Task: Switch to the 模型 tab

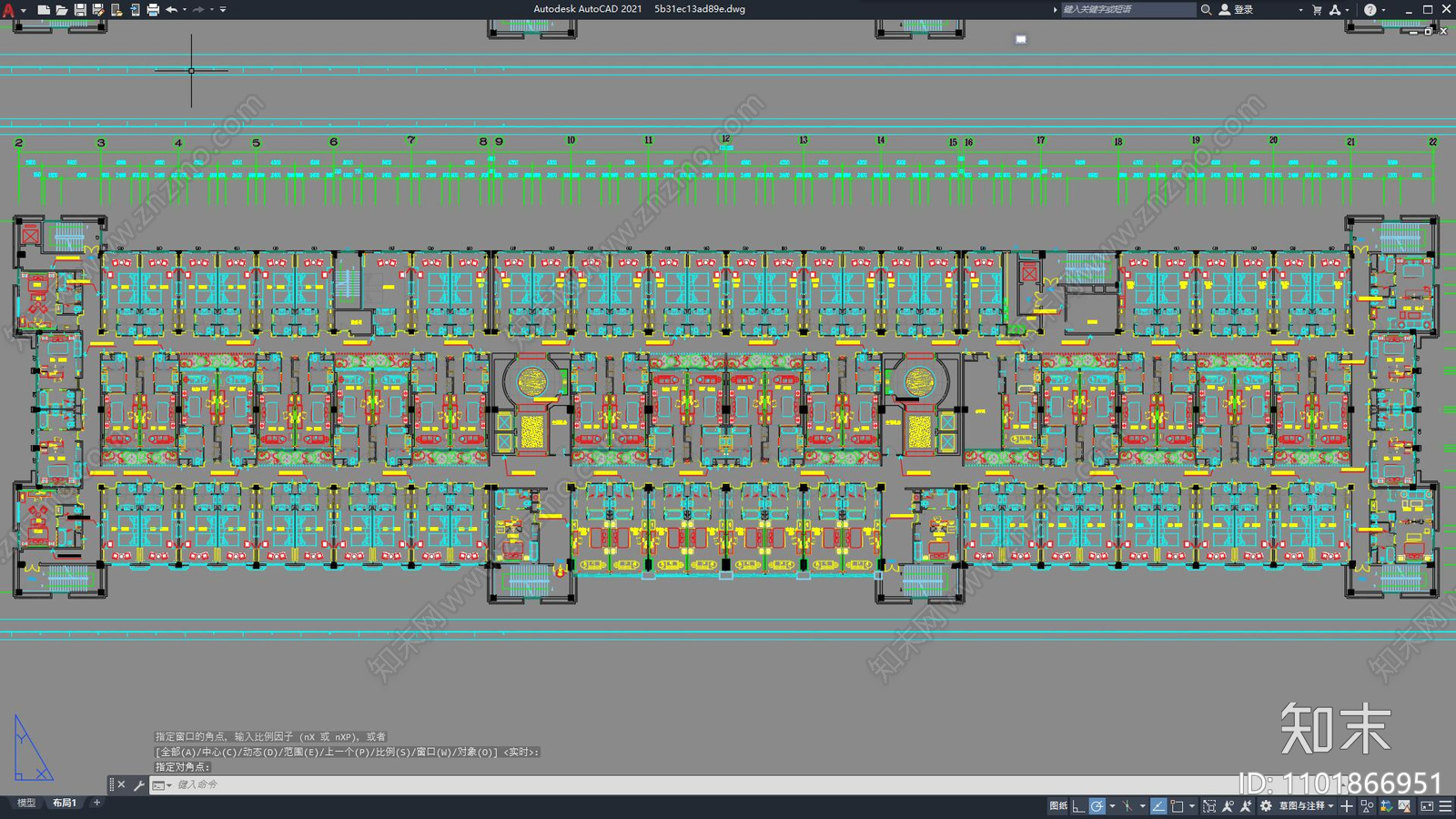Action: (26, 803)
